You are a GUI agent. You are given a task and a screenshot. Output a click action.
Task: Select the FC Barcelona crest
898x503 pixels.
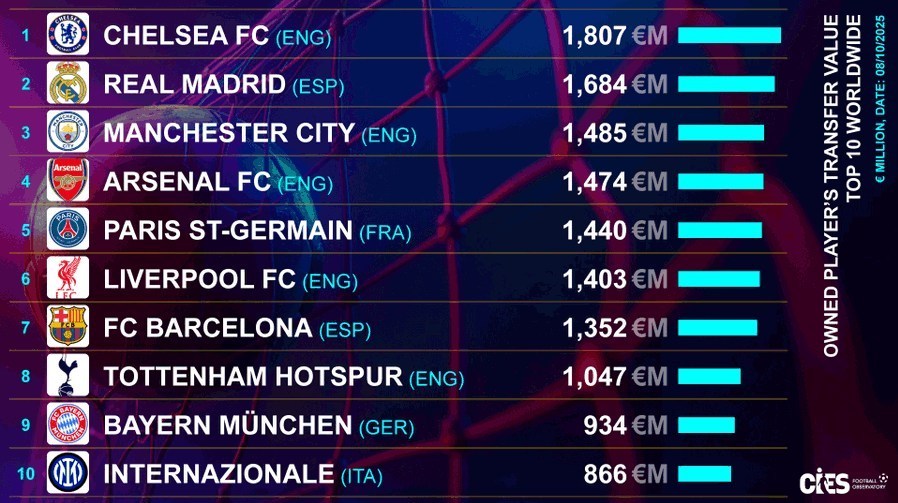point(68,327)
